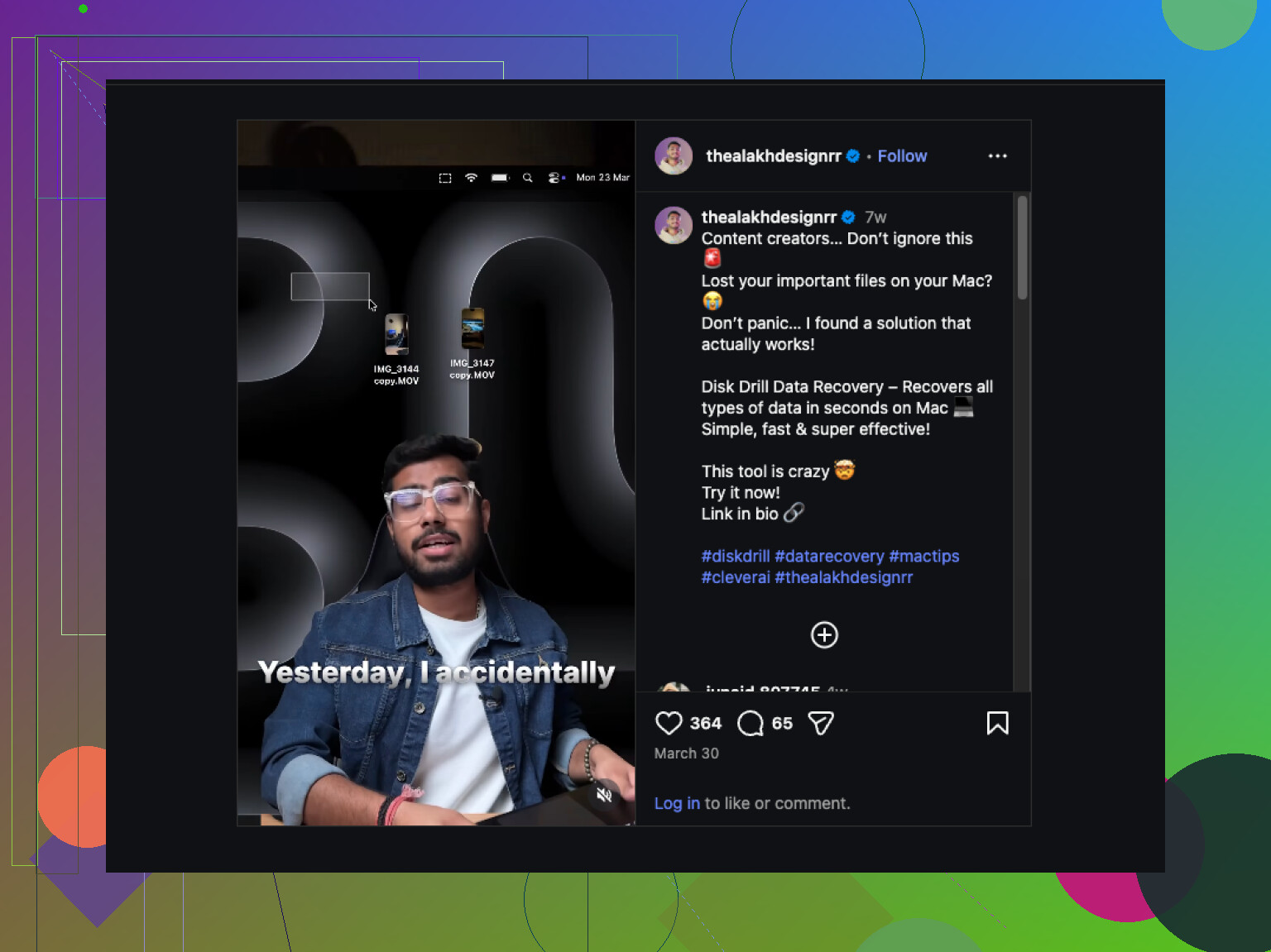
Task: Open thealakhdesignrr profile from header username
Action: coord(774,156)
